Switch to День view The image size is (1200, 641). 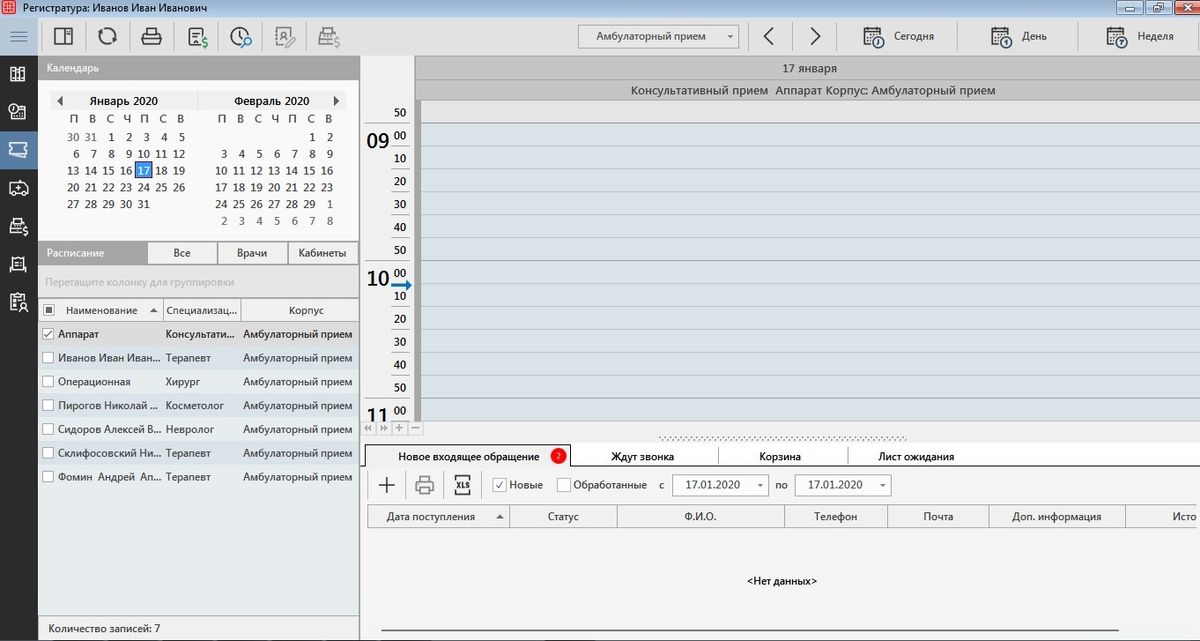[1019, 36]
